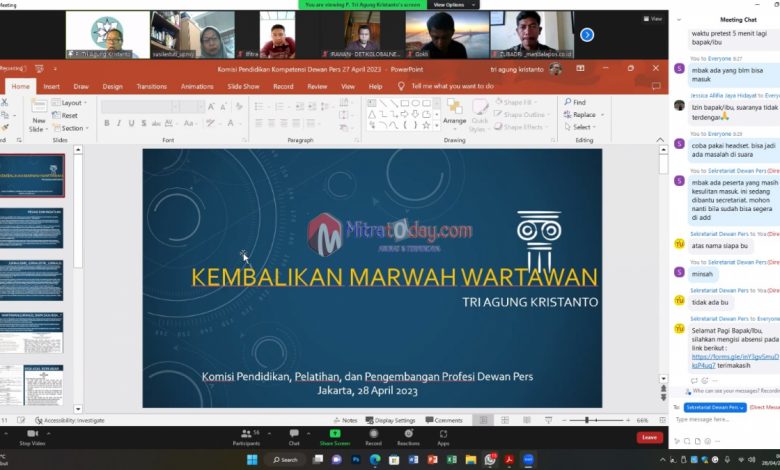Screen dimensions: 780x470
Task: Open Shape Effects dropdown
Action: 521,127
